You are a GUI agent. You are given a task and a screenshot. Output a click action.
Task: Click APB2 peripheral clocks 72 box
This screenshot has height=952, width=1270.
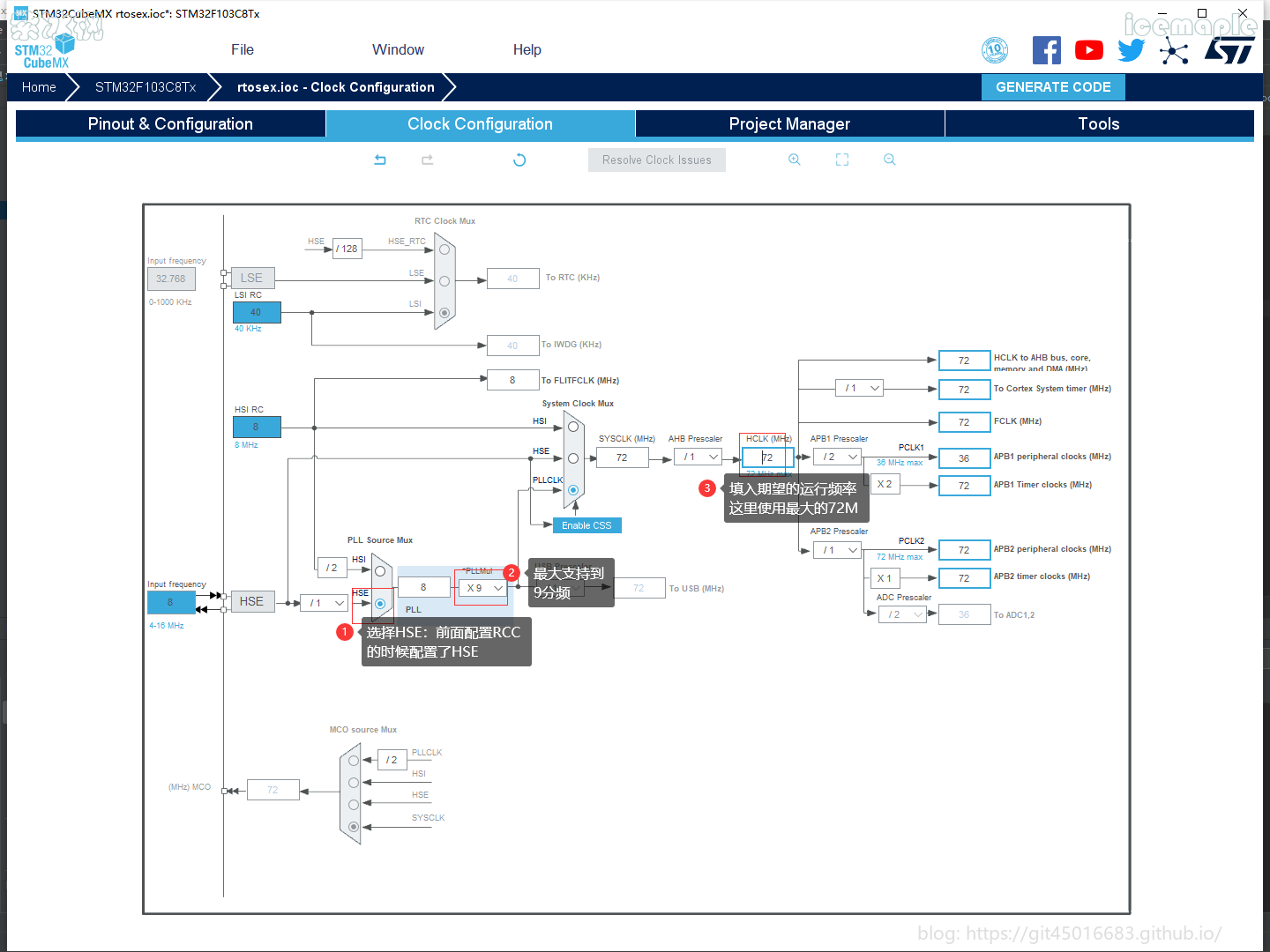(x=964, y=550)
